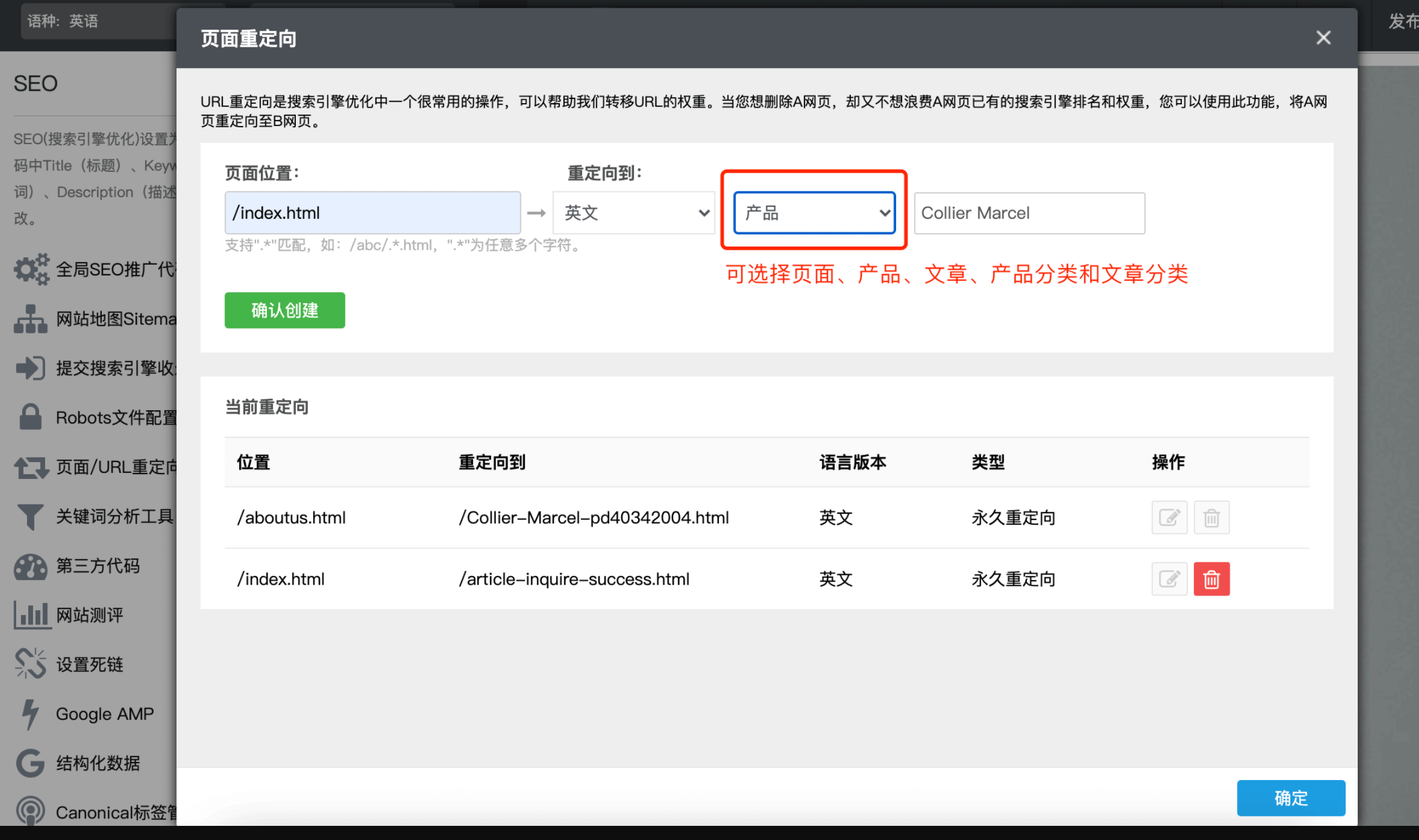1419x840 pixels.
Task: Open the 网站测评 report tool
Action: pos(94,614)
